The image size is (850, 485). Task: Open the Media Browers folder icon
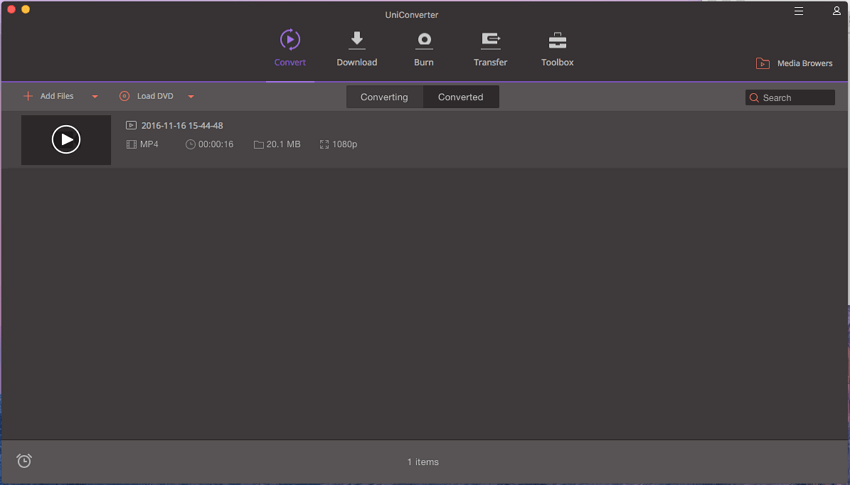763,63
